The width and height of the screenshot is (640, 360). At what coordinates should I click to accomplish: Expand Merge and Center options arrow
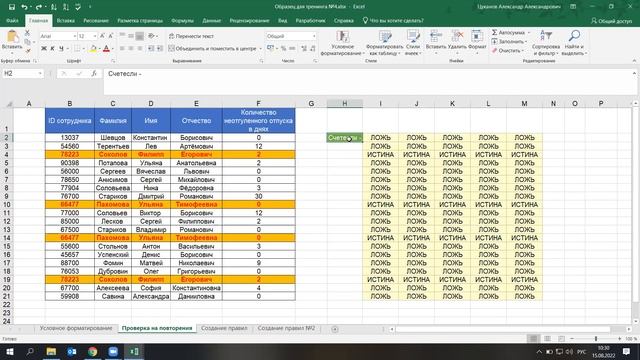pyautogui.click(x=260, y=49)
